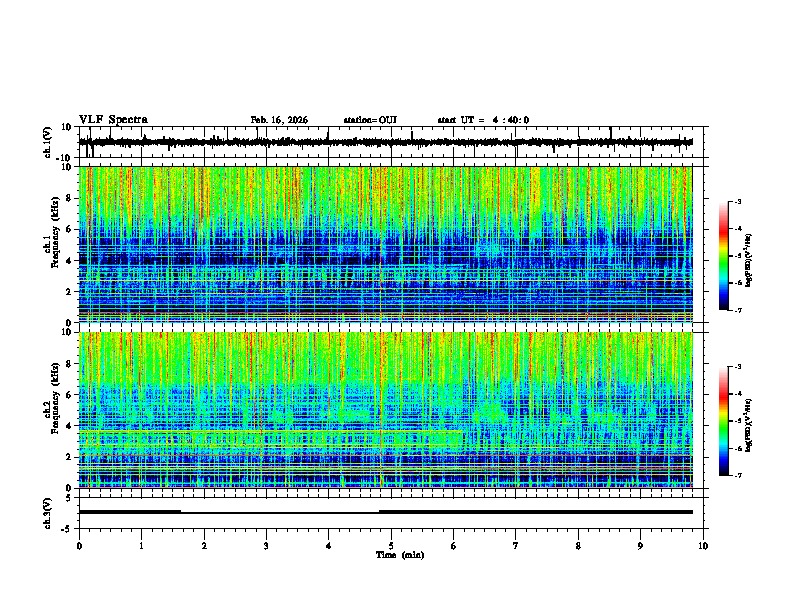Click the '8' kHz tick on ch.1 spectrogram
The height and width of the screenshot is (612, 792).
70,198
